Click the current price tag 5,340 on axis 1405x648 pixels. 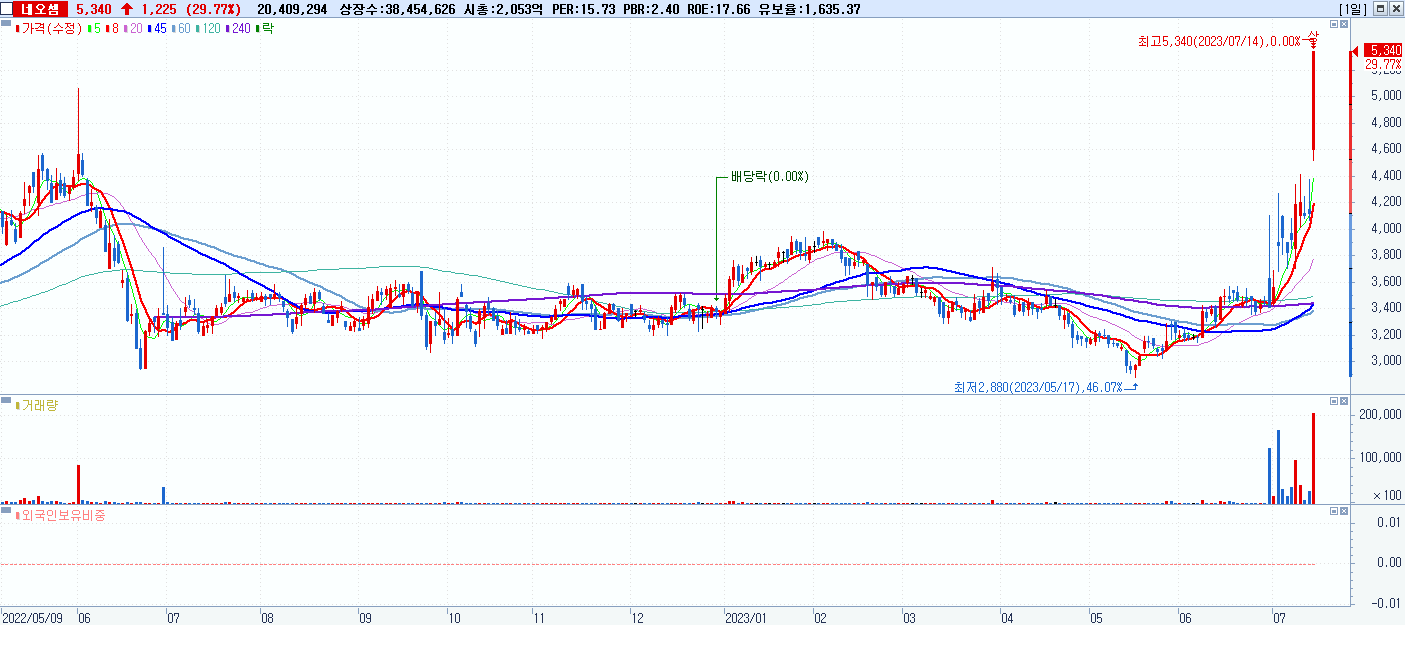[x=1384, y=50]
